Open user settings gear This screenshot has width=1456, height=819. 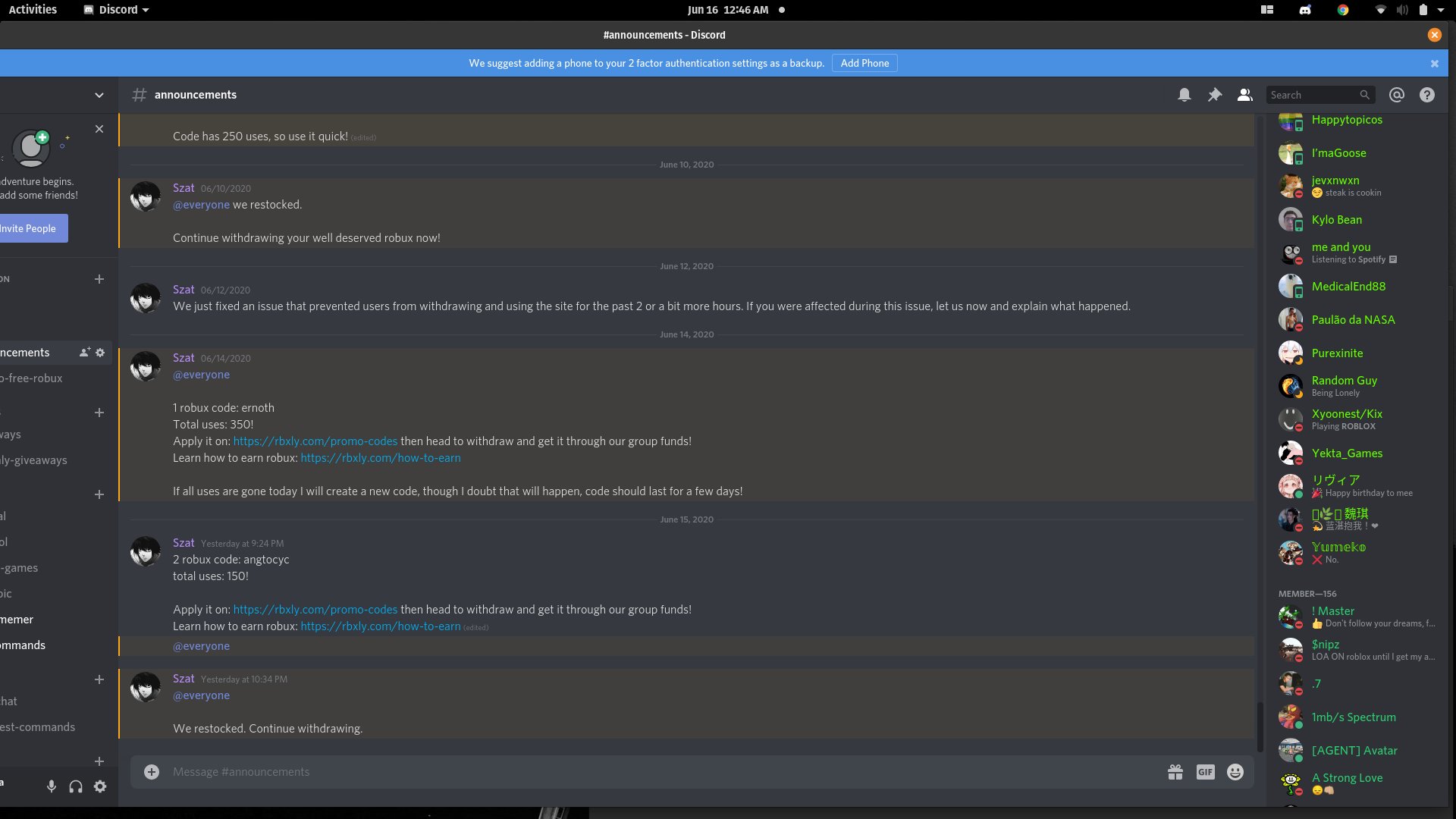100,786
